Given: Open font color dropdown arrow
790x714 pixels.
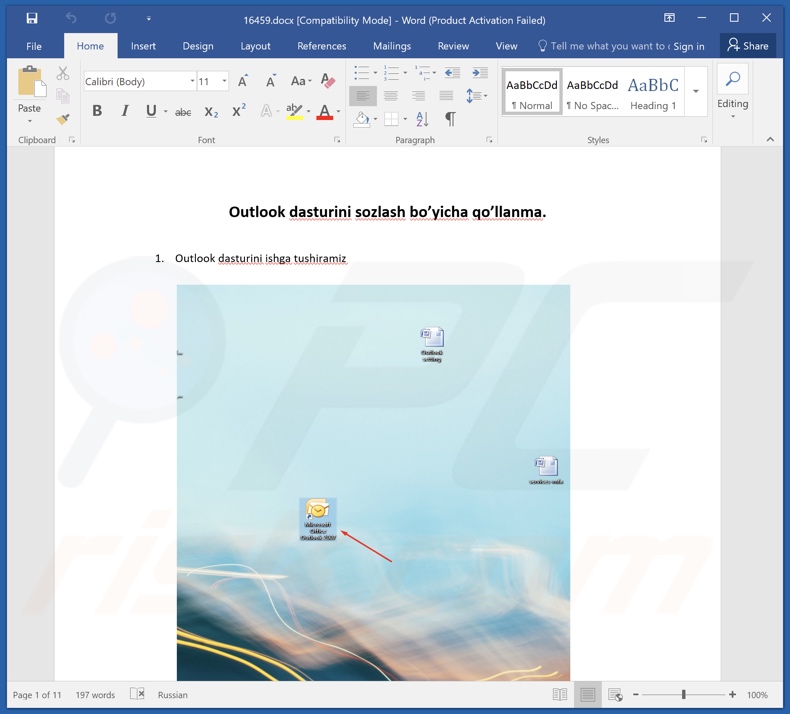Looking at the screenshot, I should point(339,111).
